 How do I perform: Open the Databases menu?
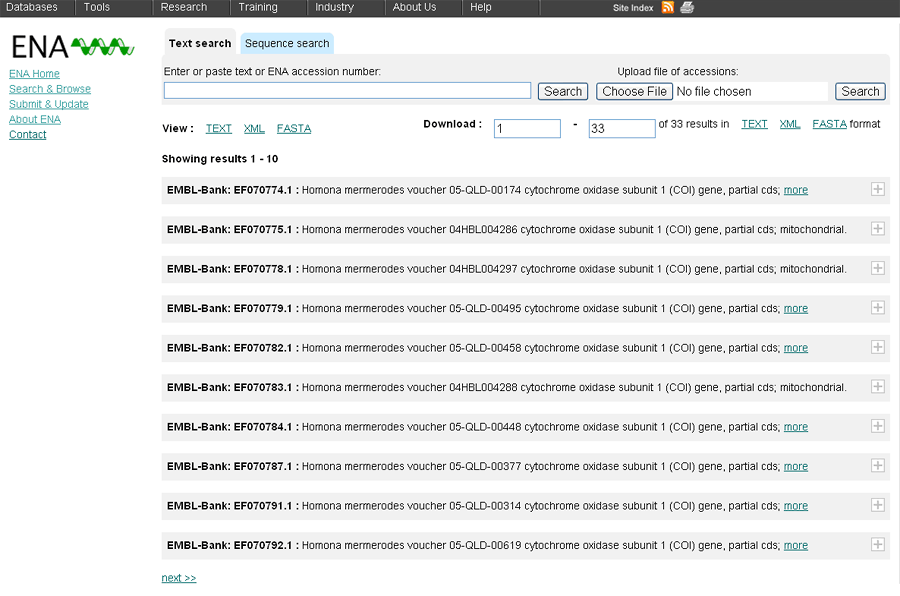point(32,8)
